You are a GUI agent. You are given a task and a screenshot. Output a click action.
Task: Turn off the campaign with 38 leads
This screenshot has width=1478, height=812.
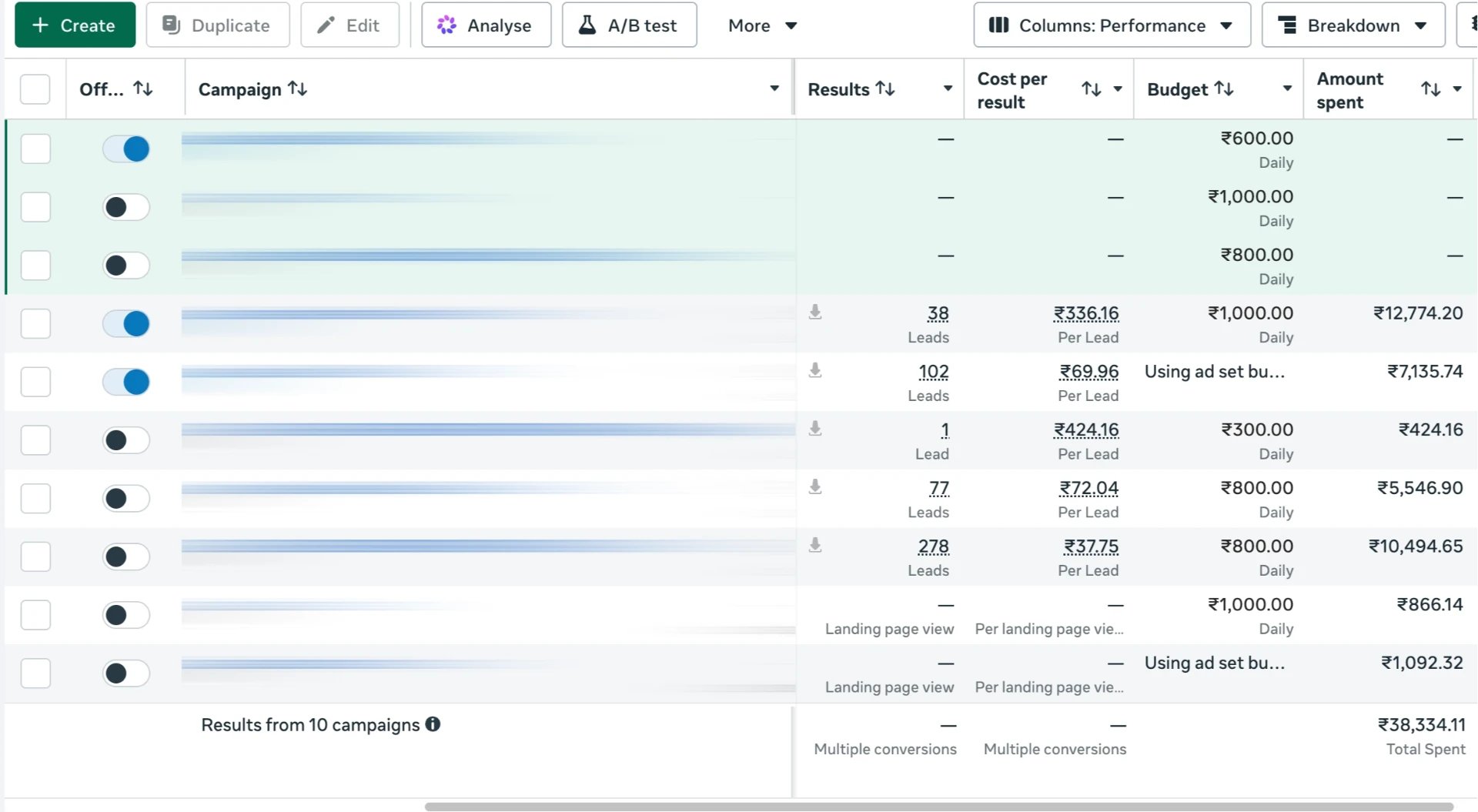[126, 323]
